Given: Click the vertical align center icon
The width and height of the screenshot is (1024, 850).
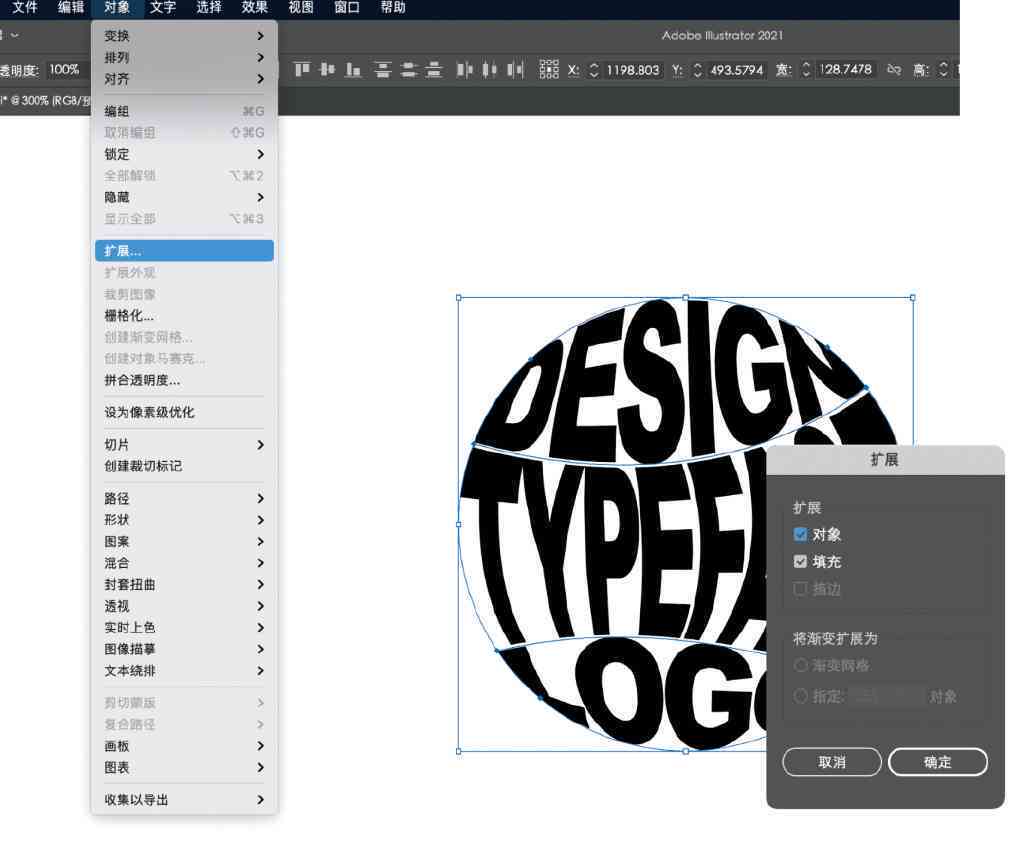Looking at the screenshot, I should 327,69.
